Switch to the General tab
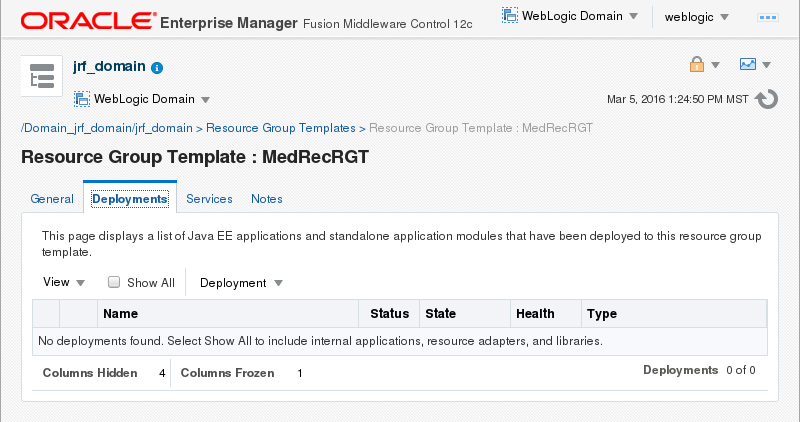This screenshot has height=422, width=800. [x=52, y=199]
